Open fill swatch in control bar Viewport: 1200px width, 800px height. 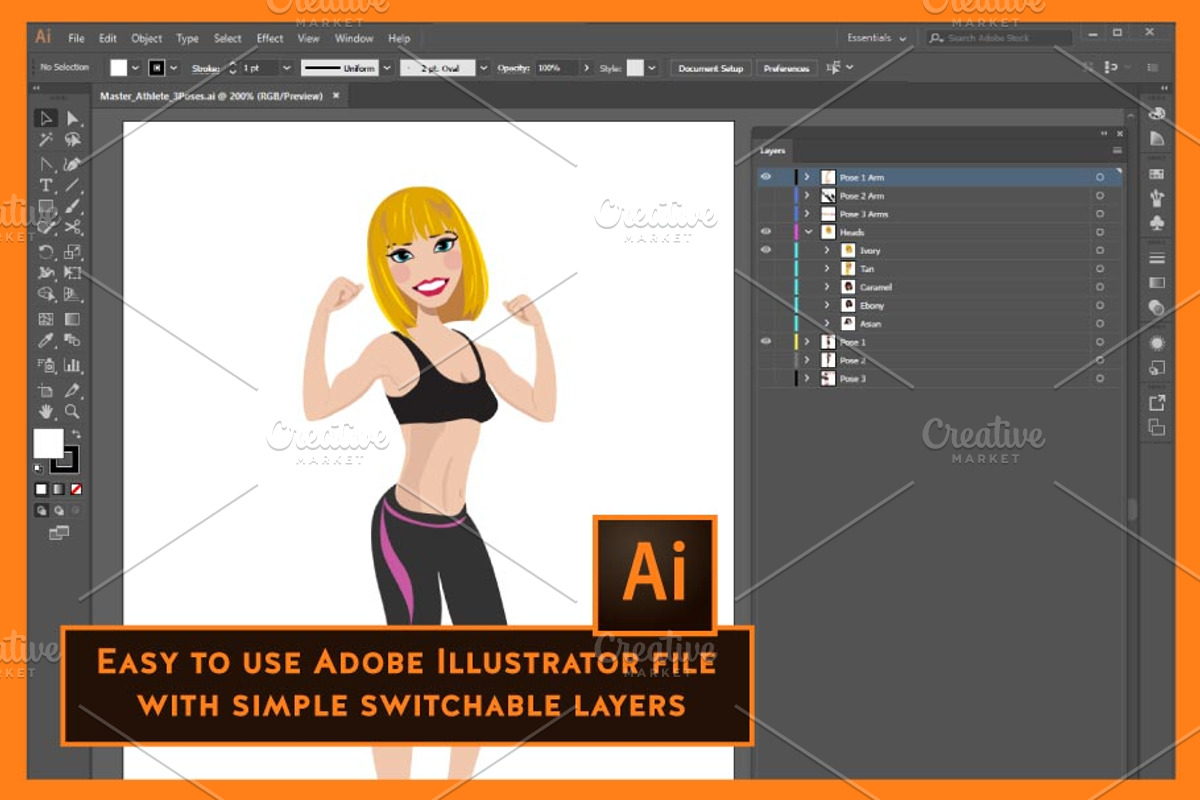pyautogui.click(x=119, y=68)
